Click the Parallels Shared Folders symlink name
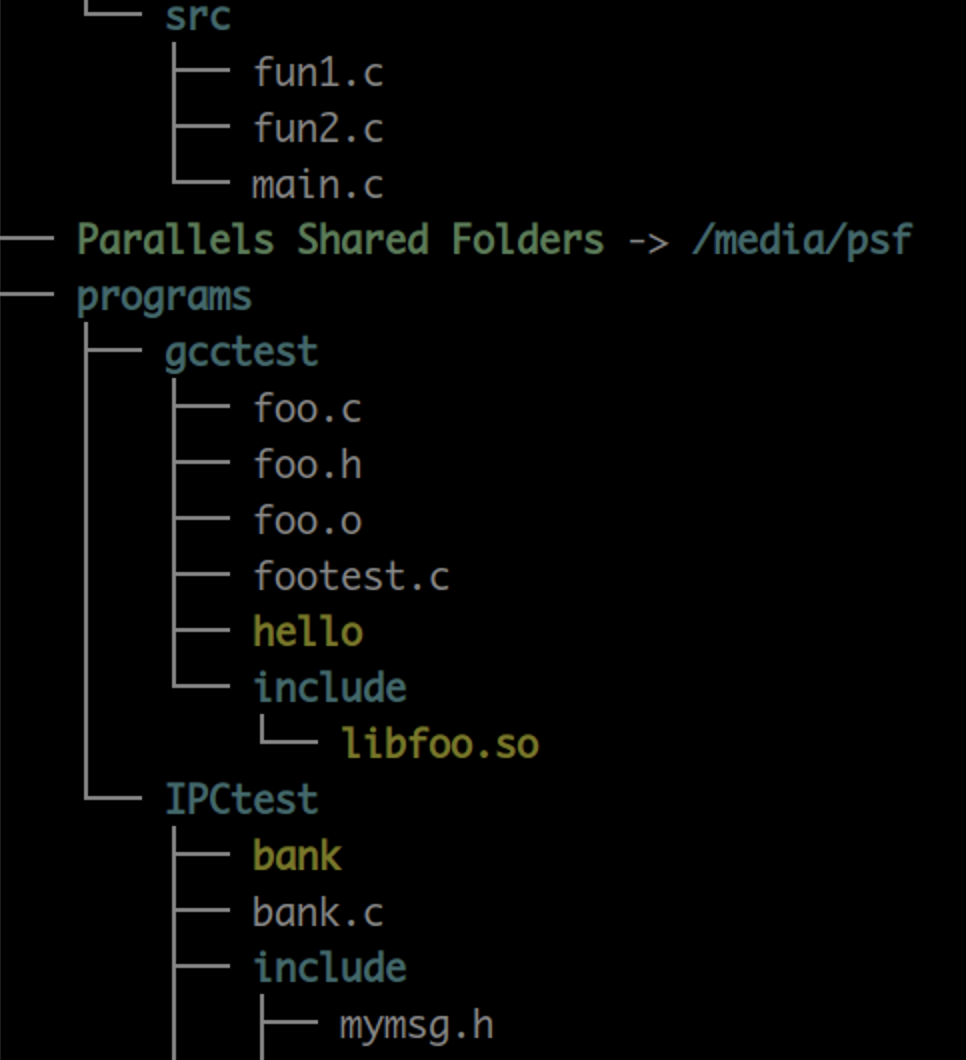 pyautogui.click(x=340, y=241)
